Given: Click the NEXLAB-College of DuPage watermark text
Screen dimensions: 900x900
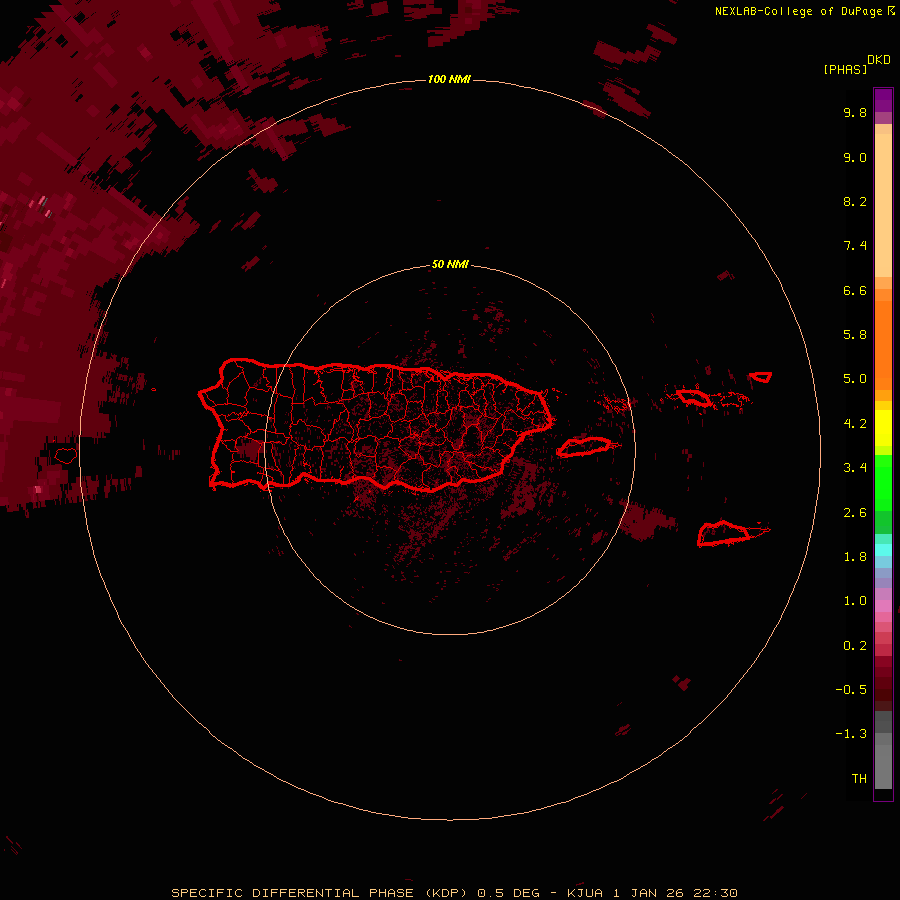Looking at the screenshot, I should [805, 11].
